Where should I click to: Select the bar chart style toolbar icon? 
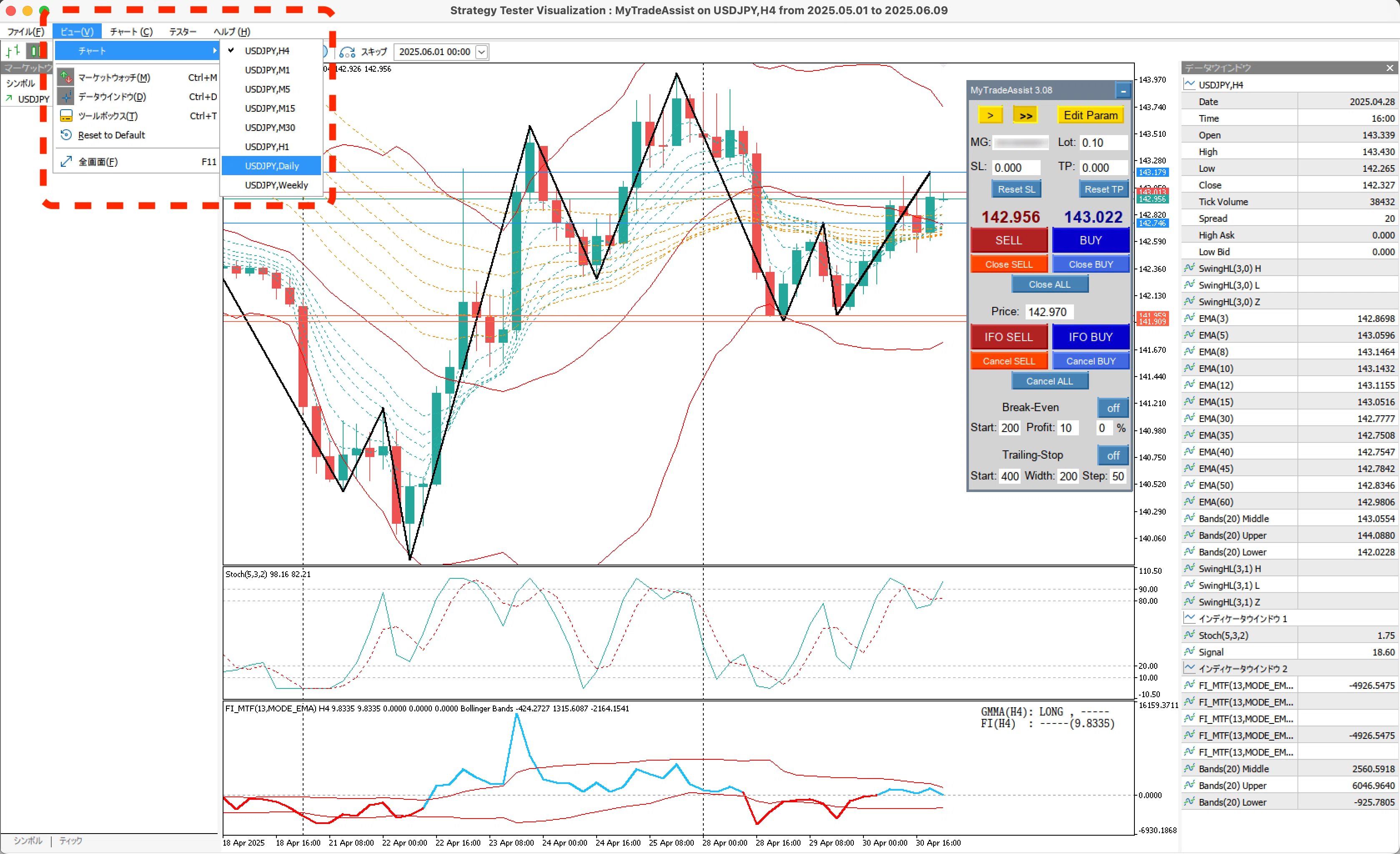pos(13,51)
